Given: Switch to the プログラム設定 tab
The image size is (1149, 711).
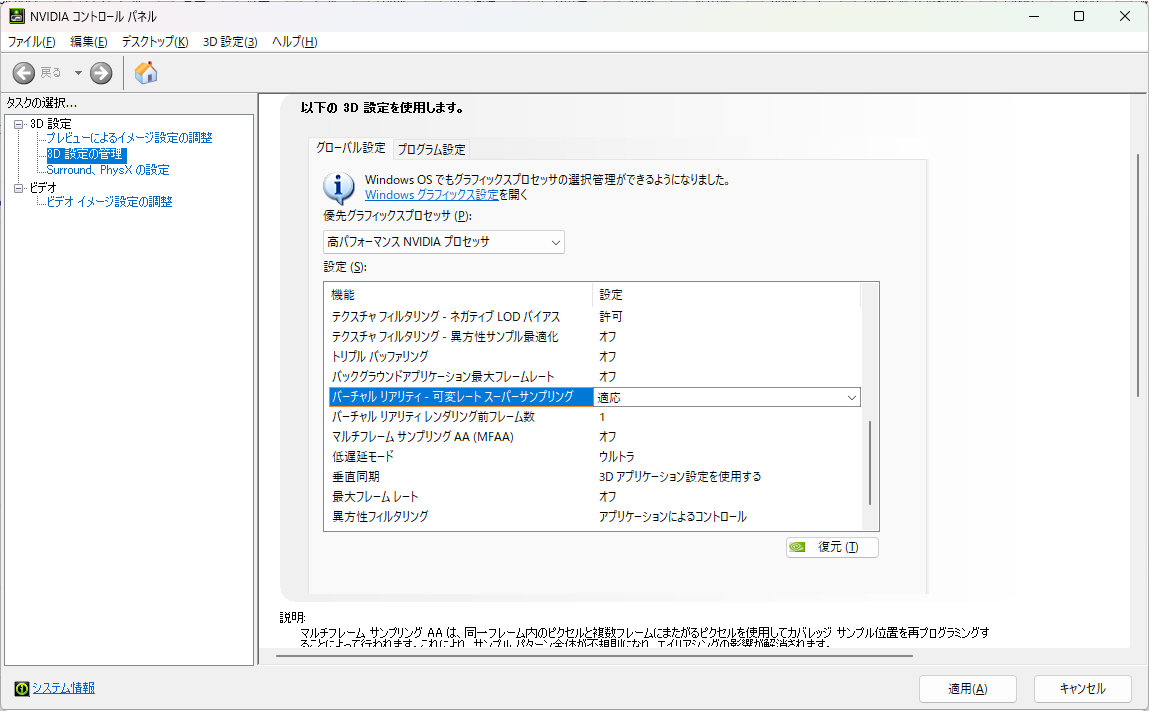Looking at the screenshot, I should tap(431, 149).
